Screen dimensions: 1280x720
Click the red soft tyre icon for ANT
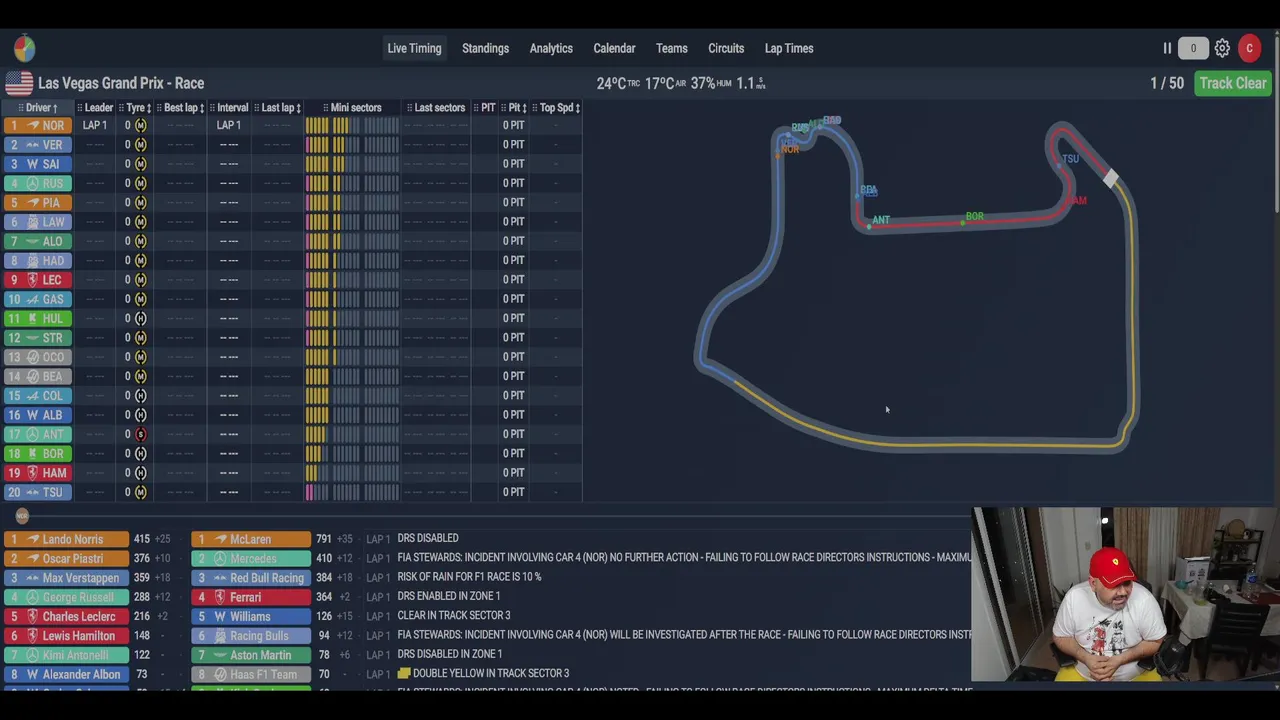[140, 434]
